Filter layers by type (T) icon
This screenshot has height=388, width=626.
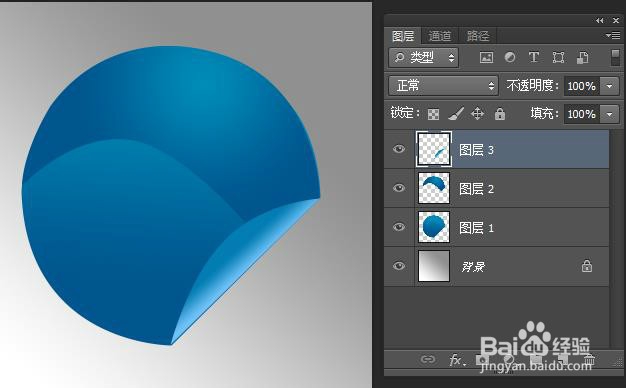click(x=534, y=57)
